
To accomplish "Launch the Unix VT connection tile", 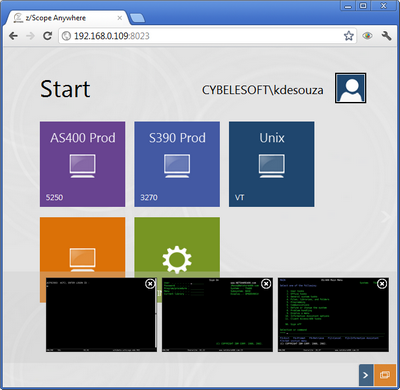I will point(271,164).
